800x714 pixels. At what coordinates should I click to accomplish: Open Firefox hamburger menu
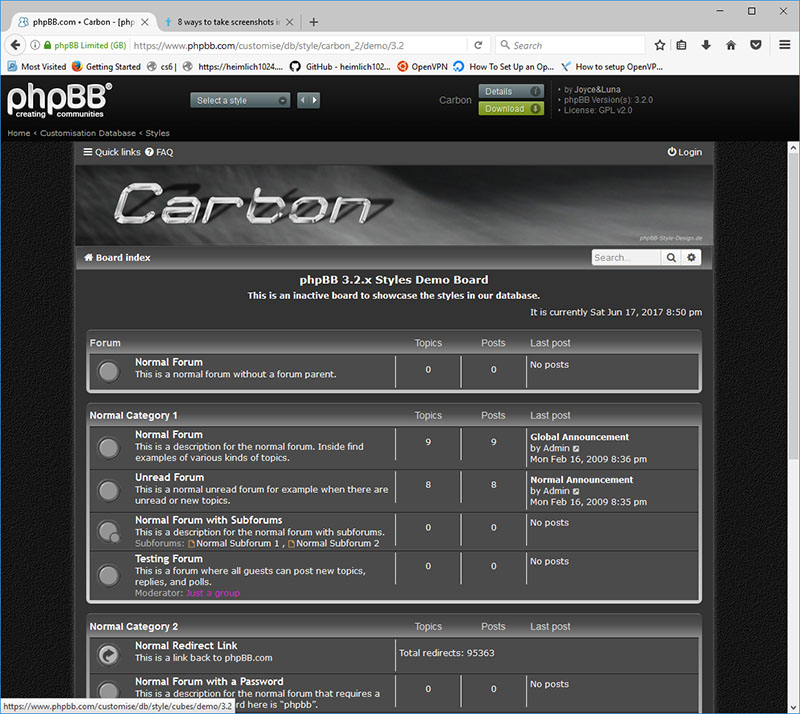pyautogui.click(x=785, y=45)
